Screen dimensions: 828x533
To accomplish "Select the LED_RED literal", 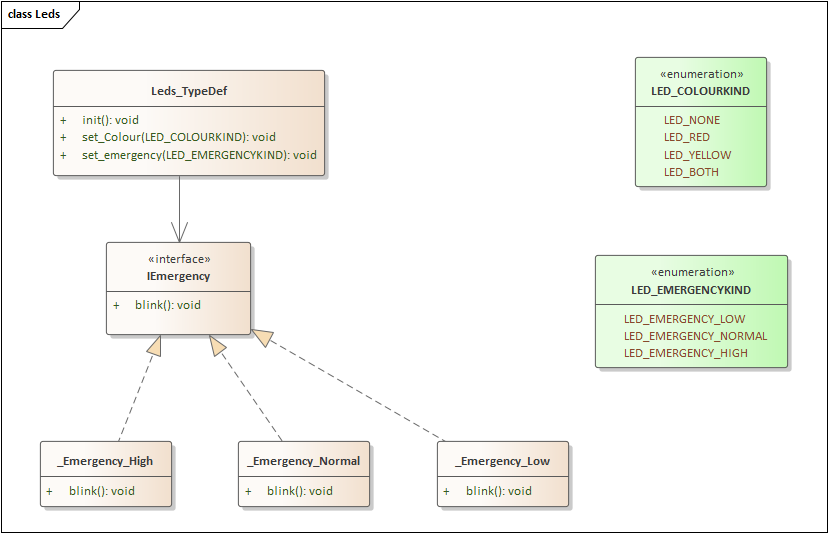I will point(686,137).
